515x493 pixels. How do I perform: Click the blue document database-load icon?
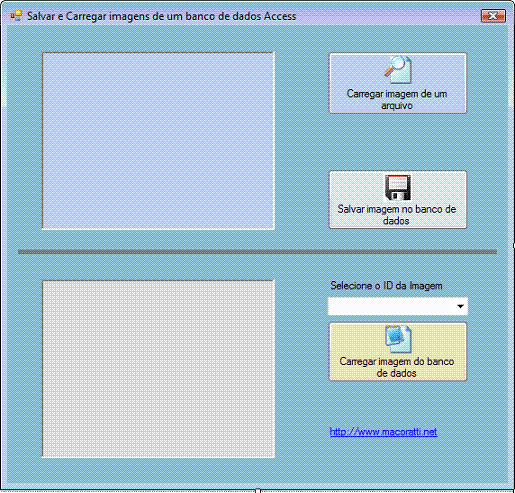[x=398, y=339]
